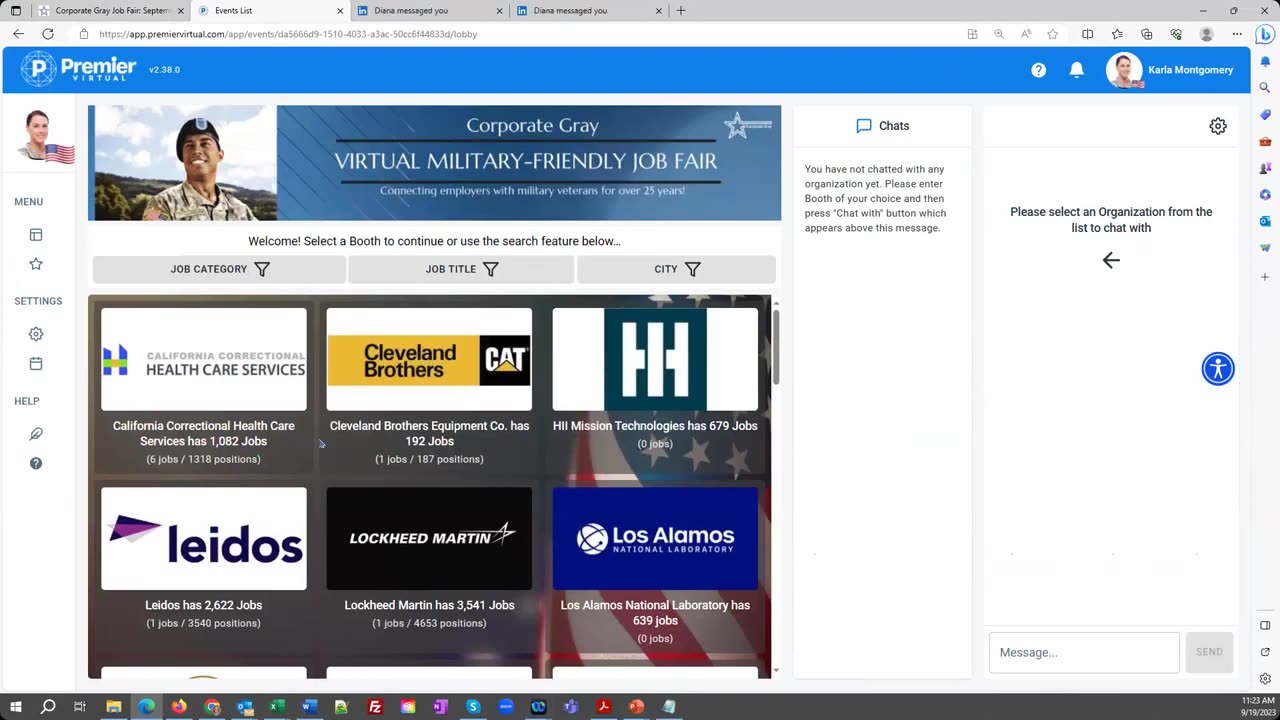Open settings gear in left sidebar
Viewport: 1280px width, 720px height.
click(x=36, y=334)
